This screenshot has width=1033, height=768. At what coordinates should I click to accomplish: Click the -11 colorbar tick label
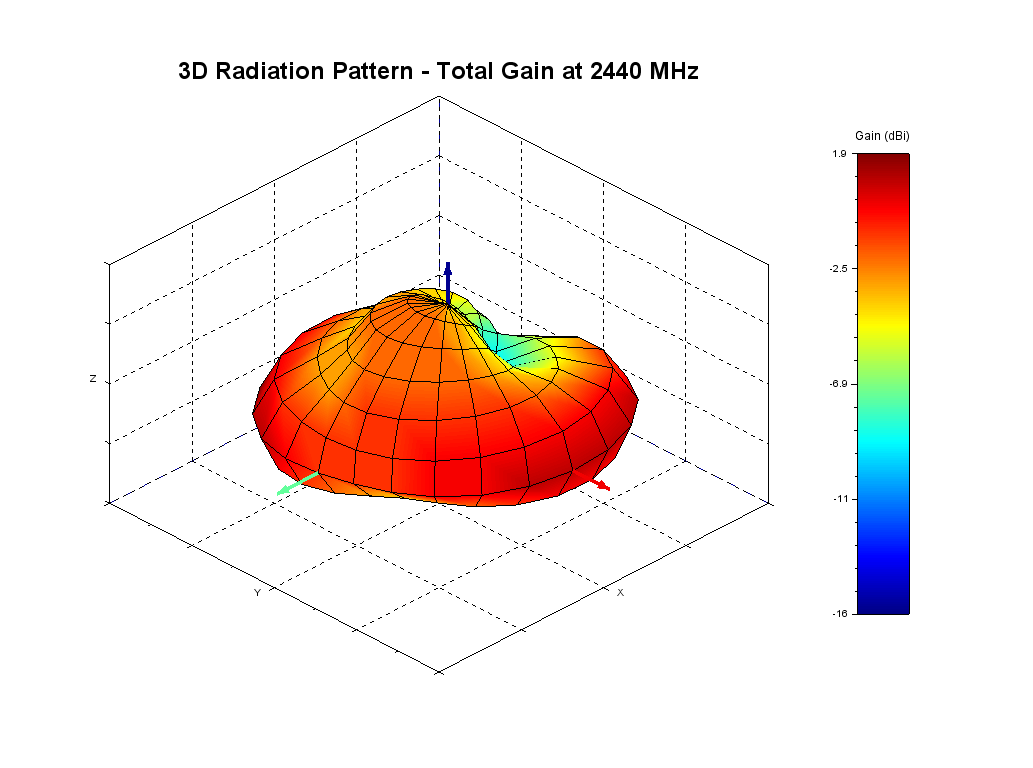[x=840, y=498]
